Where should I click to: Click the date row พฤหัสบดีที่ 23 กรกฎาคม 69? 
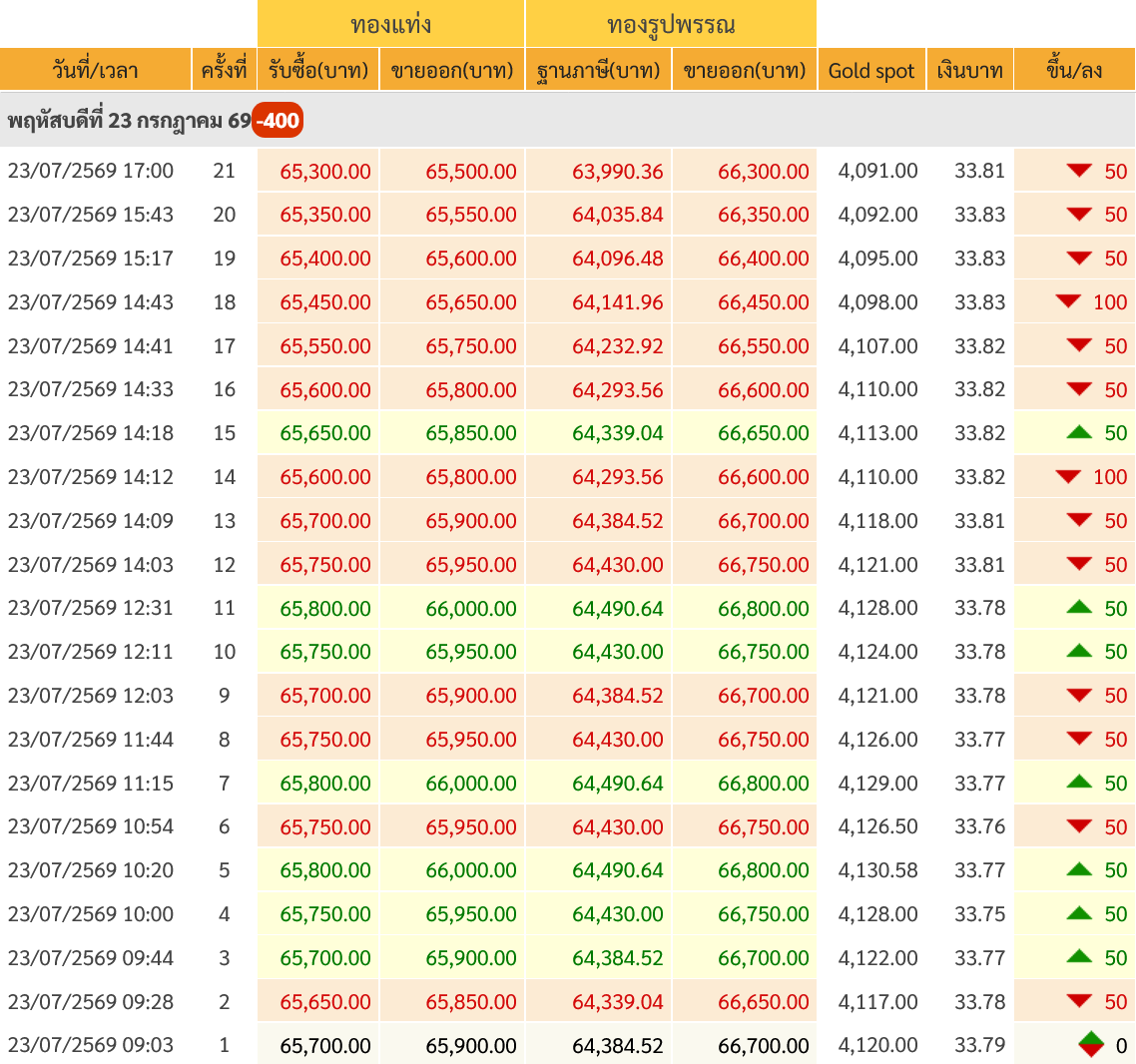coord(567,120)
